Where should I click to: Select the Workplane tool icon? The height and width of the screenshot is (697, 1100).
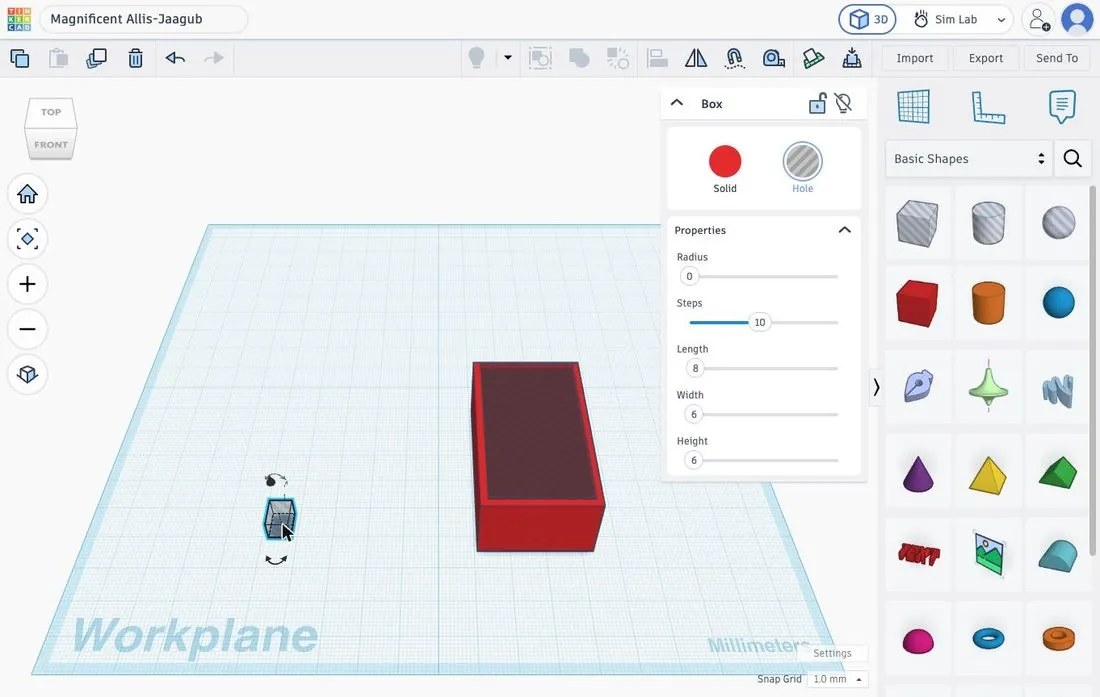coord(913,107)
